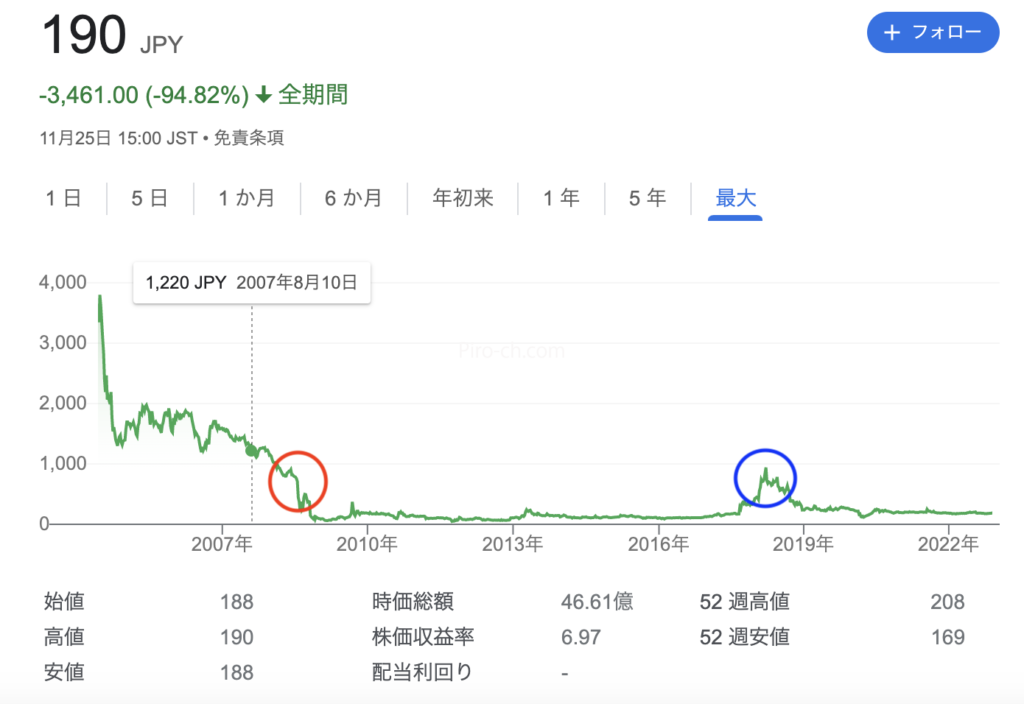Select the 最大 maximum range tab

(735, 198)
